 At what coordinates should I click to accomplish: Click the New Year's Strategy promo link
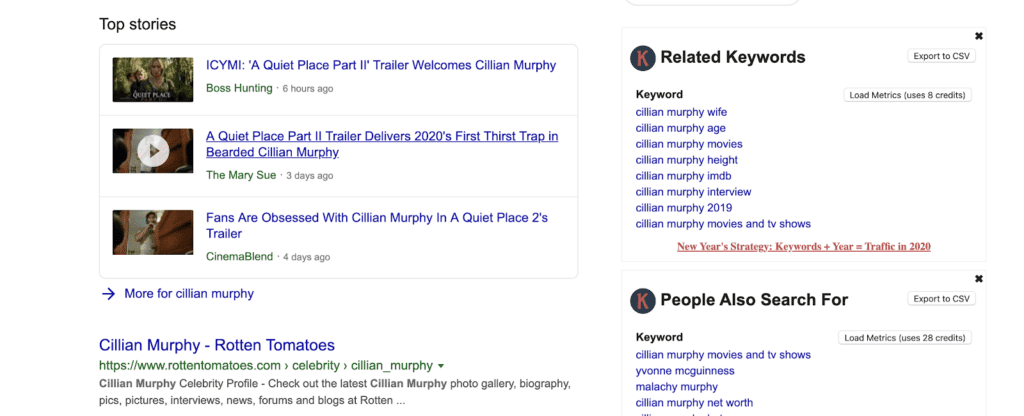pos(803,246)
